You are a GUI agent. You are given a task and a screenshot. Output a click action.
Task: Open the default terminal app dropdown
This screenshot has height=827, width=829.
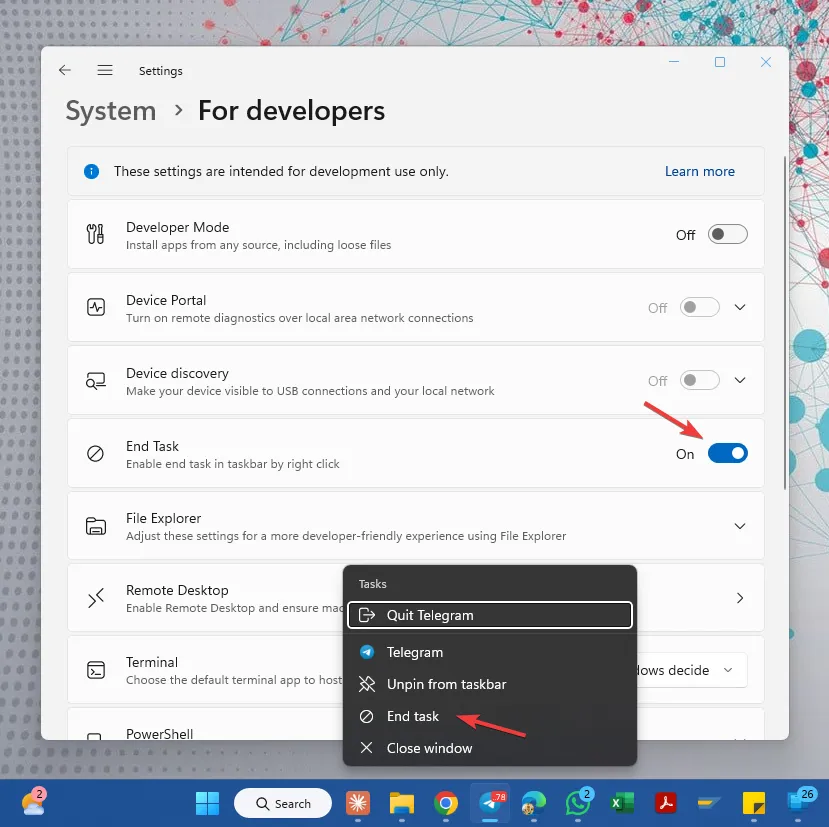tap(691, 670)
